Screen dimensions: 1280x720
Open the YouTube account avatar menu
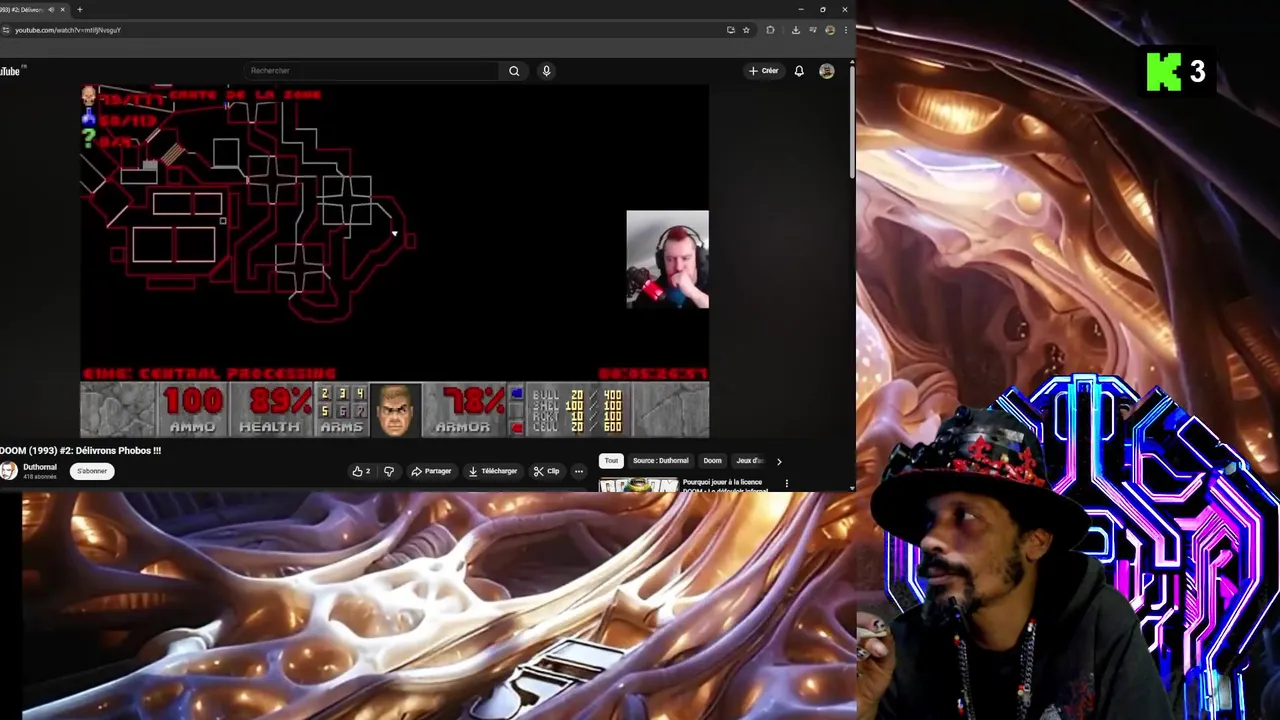[x=826, y=71]
